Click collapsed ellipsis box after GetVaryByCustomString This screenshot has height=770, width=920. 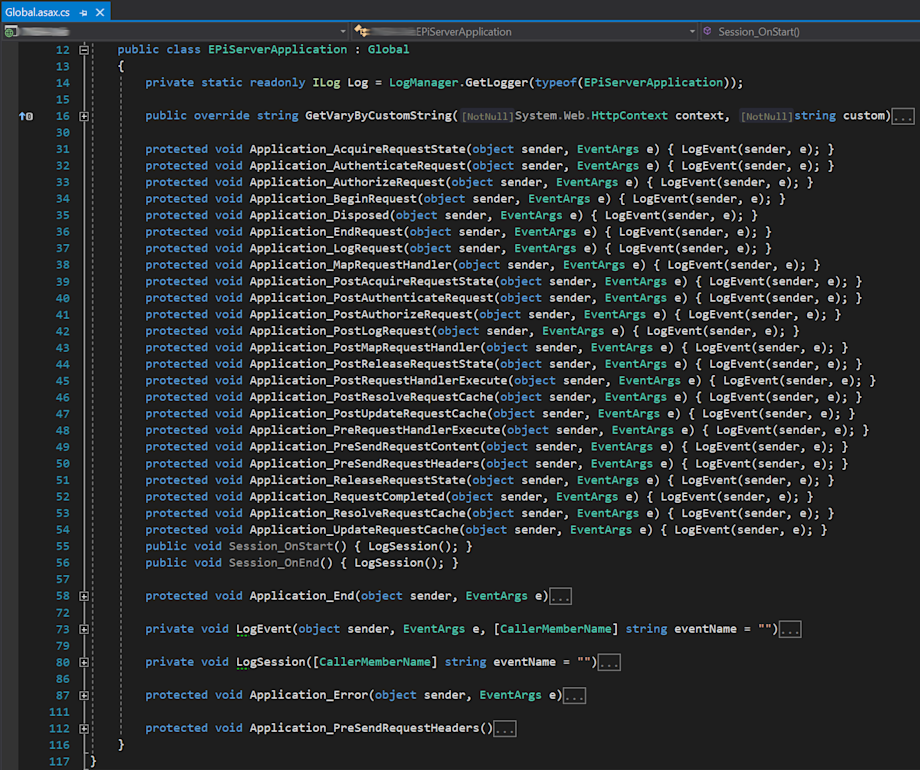click(903, 116)
